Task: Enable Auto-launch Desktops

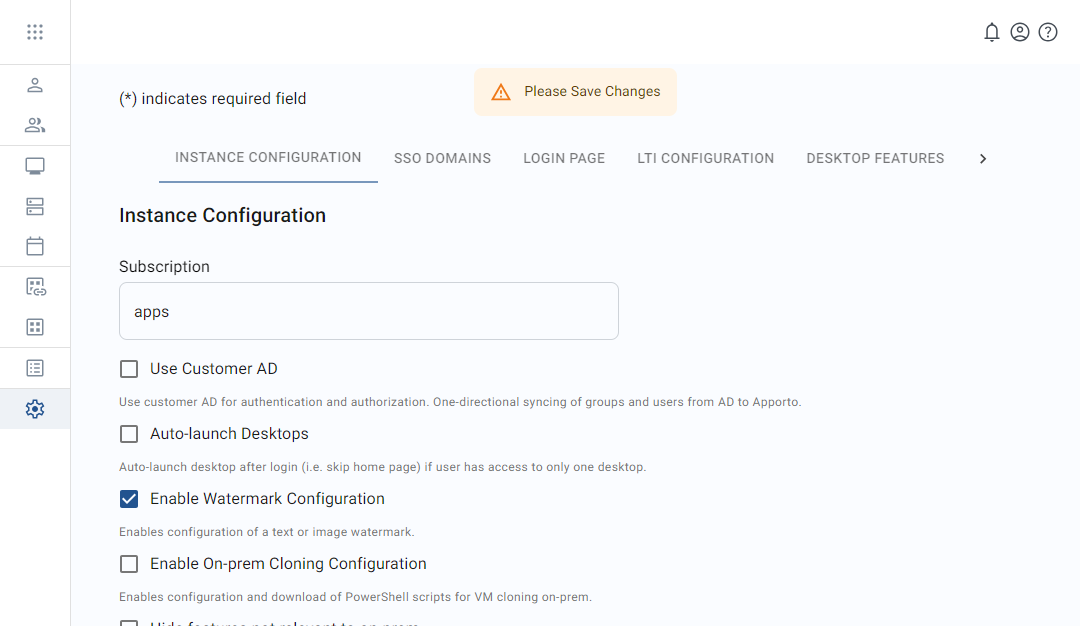Action: (128, 433)
